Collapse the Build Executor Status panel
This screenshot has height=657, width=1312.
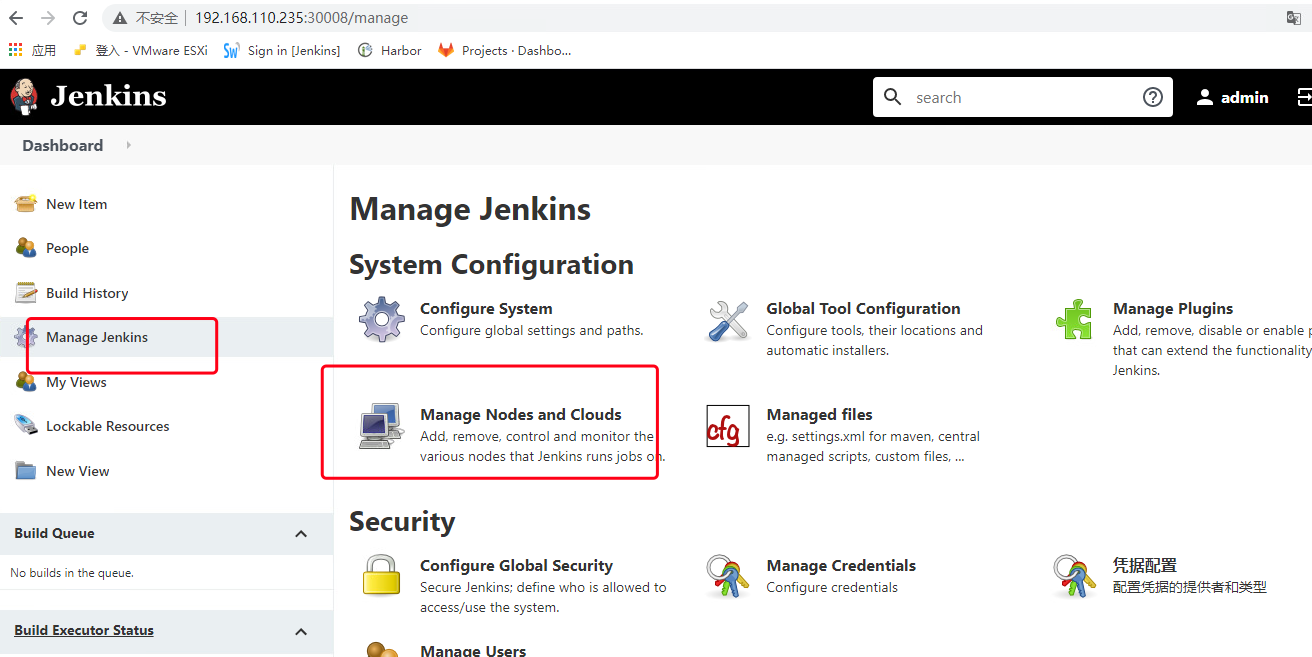301,631
